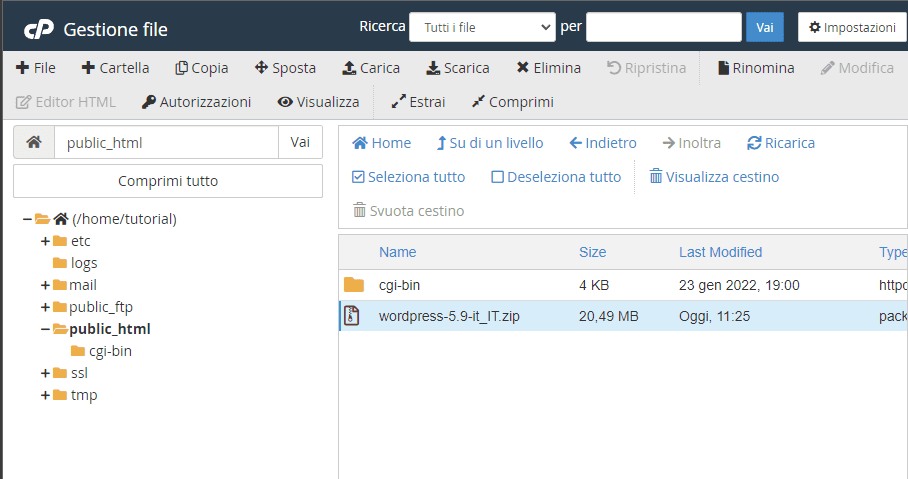Screen dimensions: 908x479
Task: Click the Comprimi tutto button
Action: pos(168,181)
